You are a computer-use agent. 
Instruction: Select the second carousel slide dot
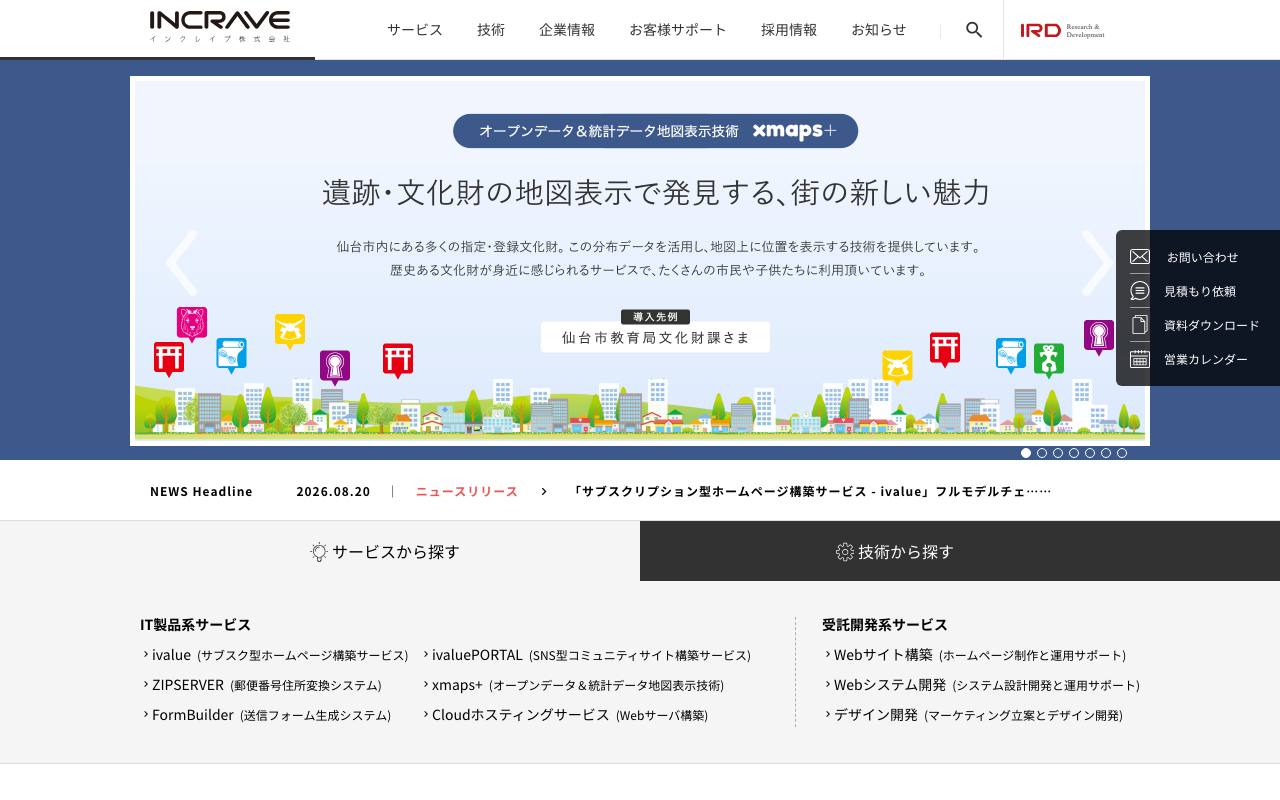point(1042,453)
